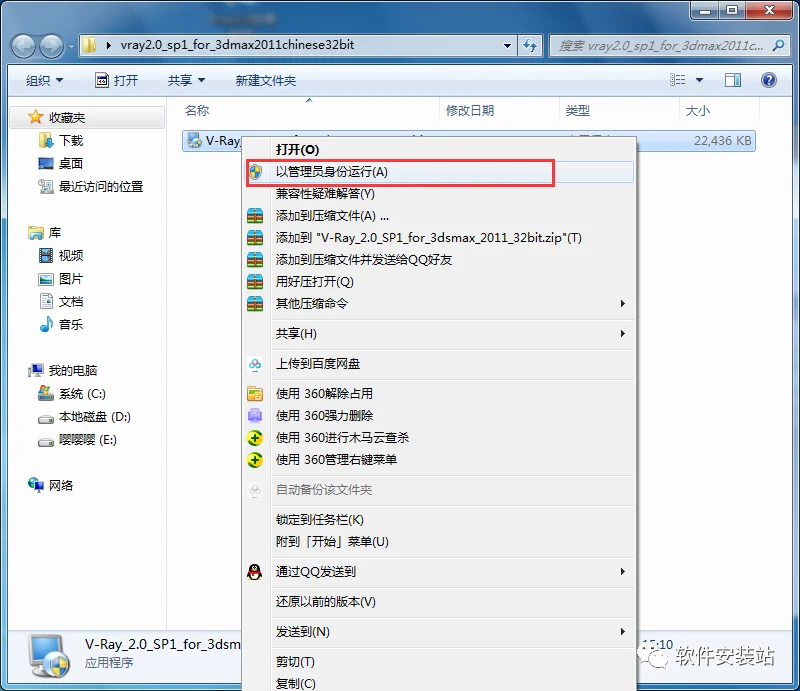Open 最近访问的位置 in navigation pane

(x=91, y=187)
